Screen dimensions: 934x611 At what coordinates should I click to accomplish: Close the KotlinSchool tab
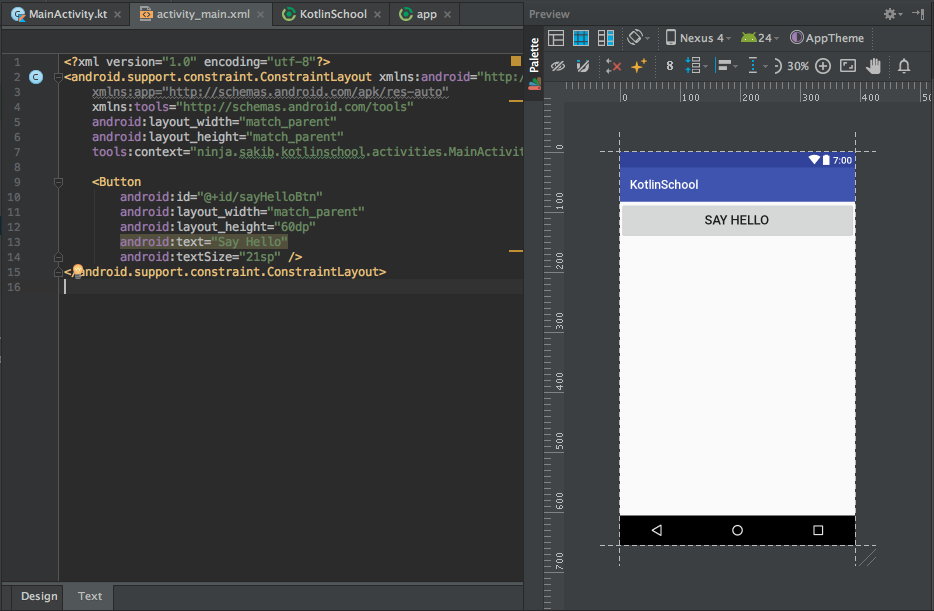377,15
